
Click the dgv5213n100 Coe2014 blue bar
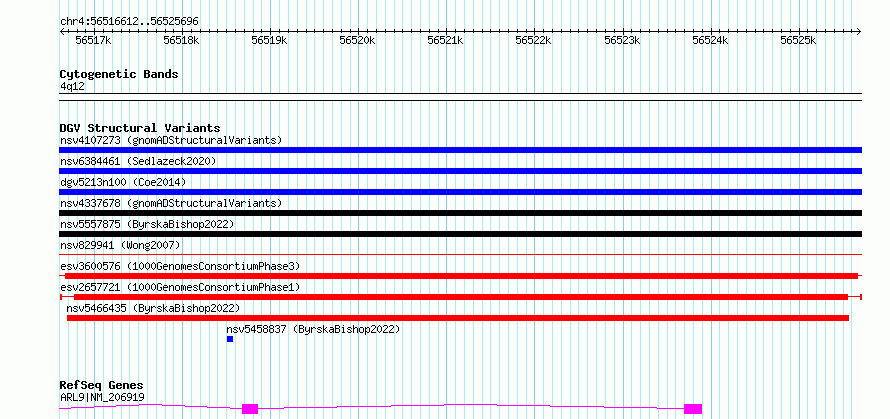click(x=460, y=192)
